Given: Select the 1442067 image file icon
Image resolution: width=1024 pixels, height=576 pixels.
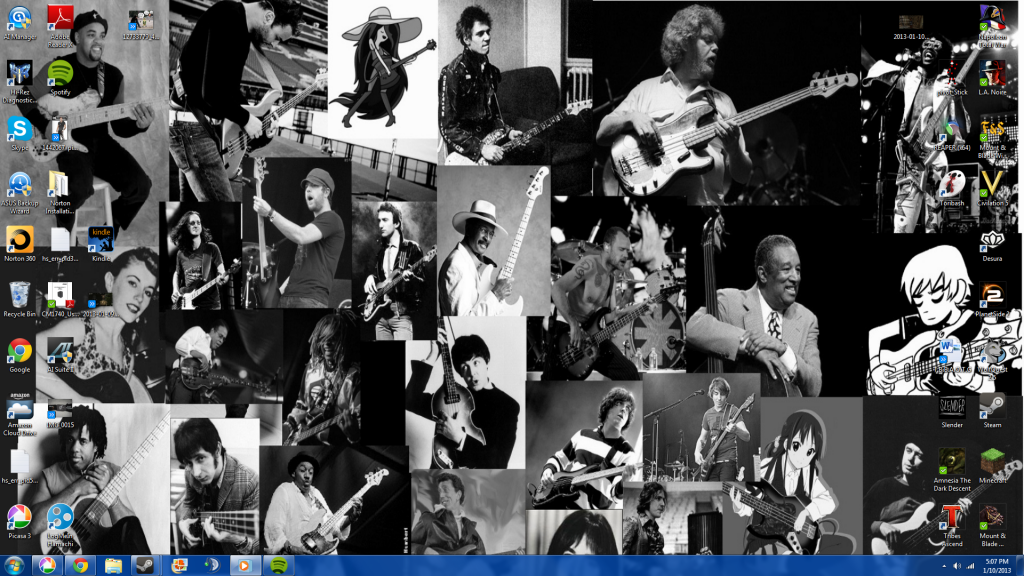Looking at the screenshot, I should (x=60, y=133).
